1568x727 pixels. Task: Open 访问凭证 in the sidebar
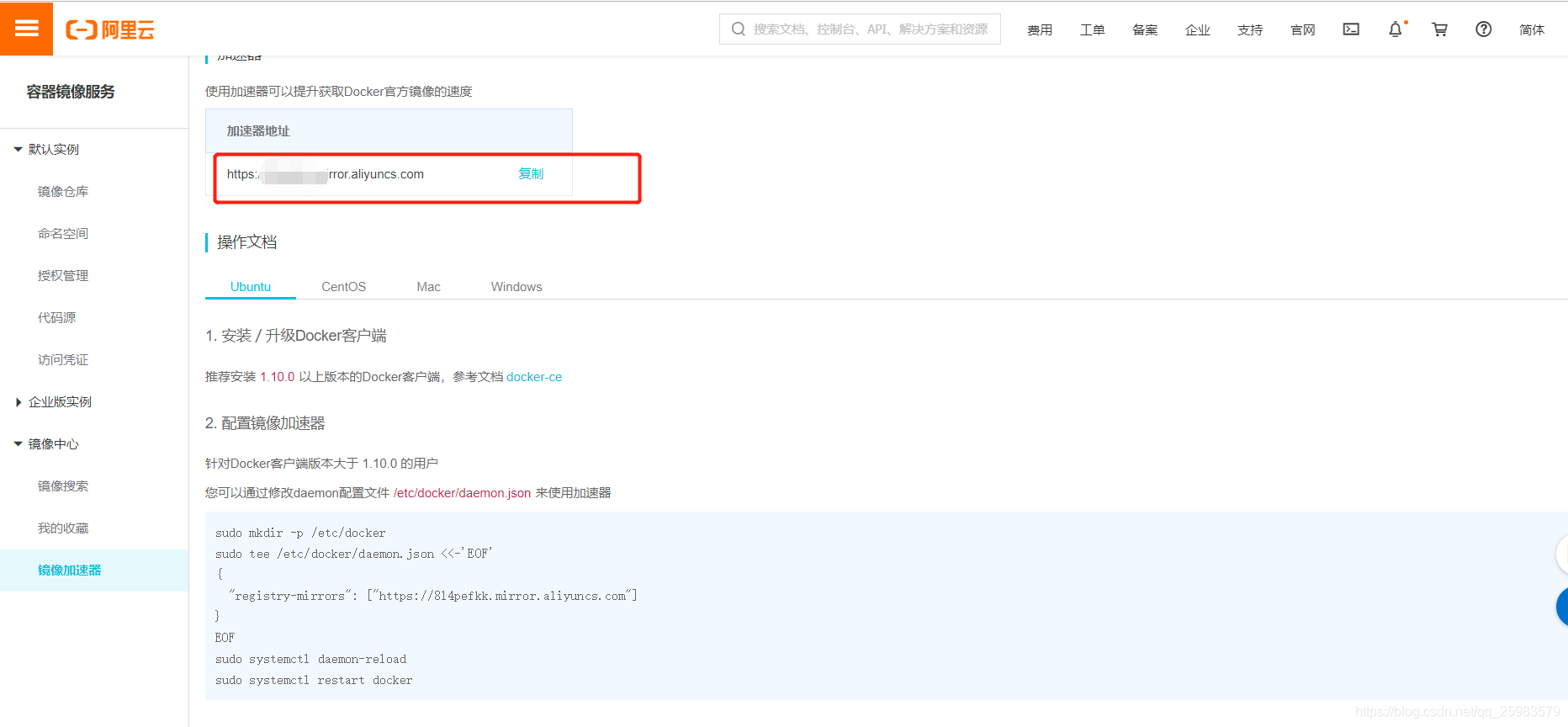(x=63, y=360)
